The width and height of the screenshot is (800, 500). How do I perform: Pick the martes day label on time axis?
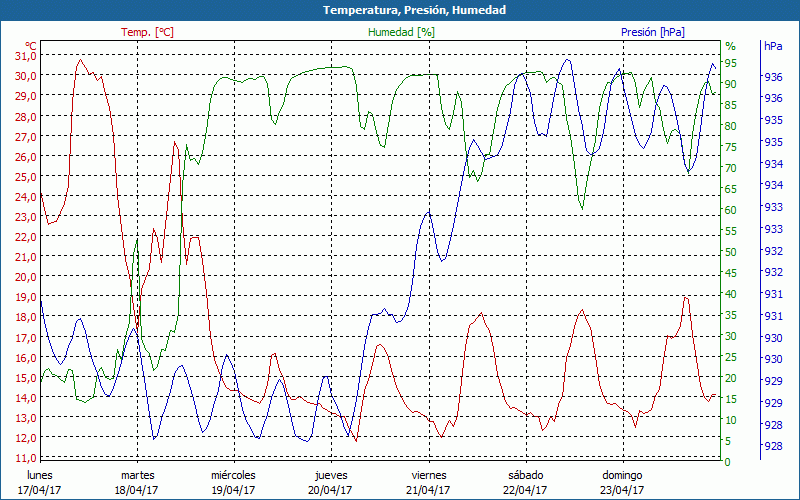[137, 475]
